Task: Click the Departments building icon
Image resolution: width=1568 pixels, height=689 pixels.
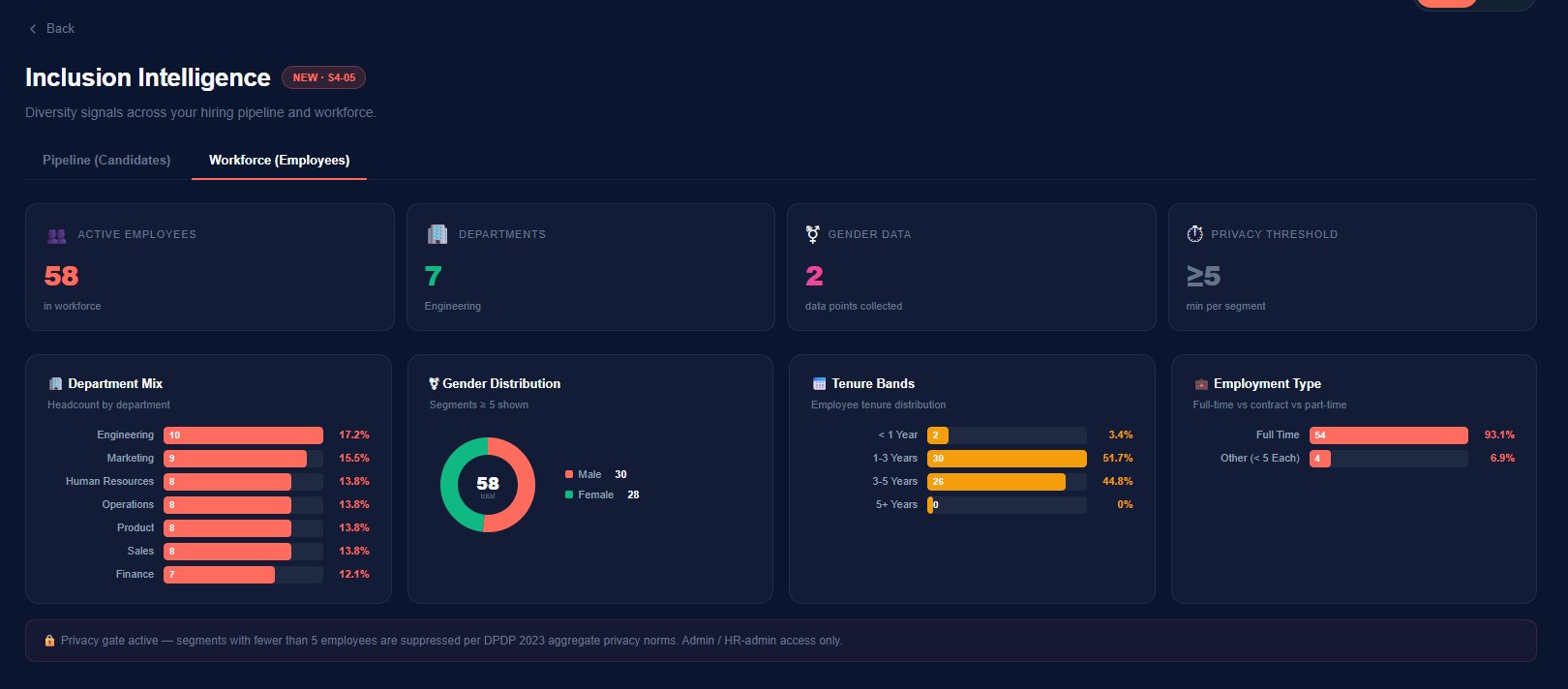Action: 437,234
